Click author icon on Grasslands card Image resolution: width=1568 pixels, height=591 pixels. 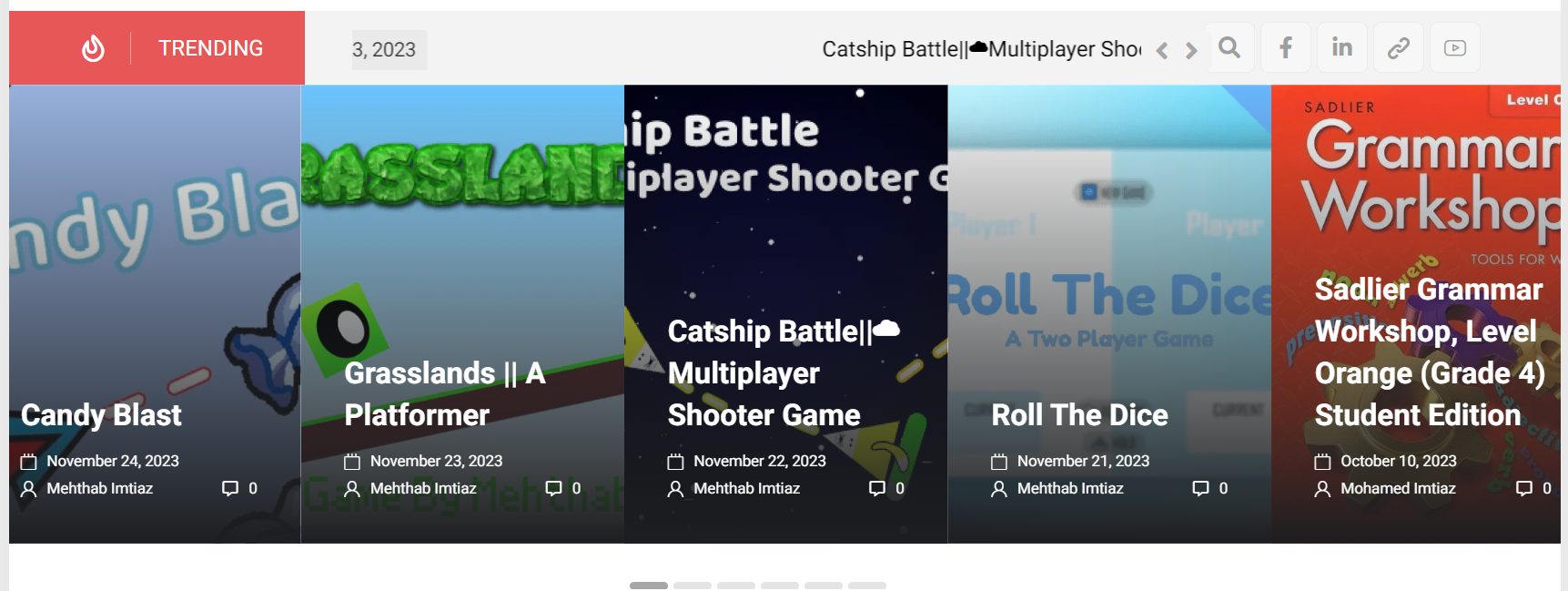click(x=352, y=489)
